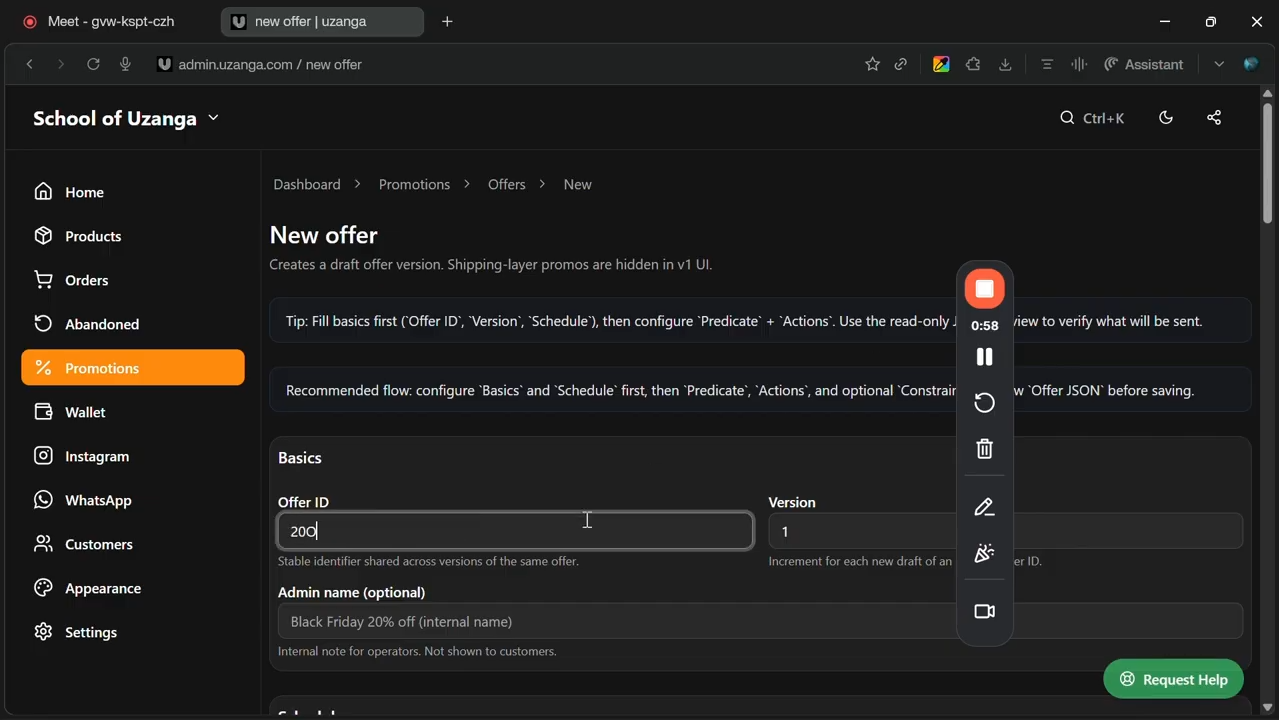1279x720 pixels.
Task: Click the confetti effects icon in the recorder
Action: click(984, 553)
